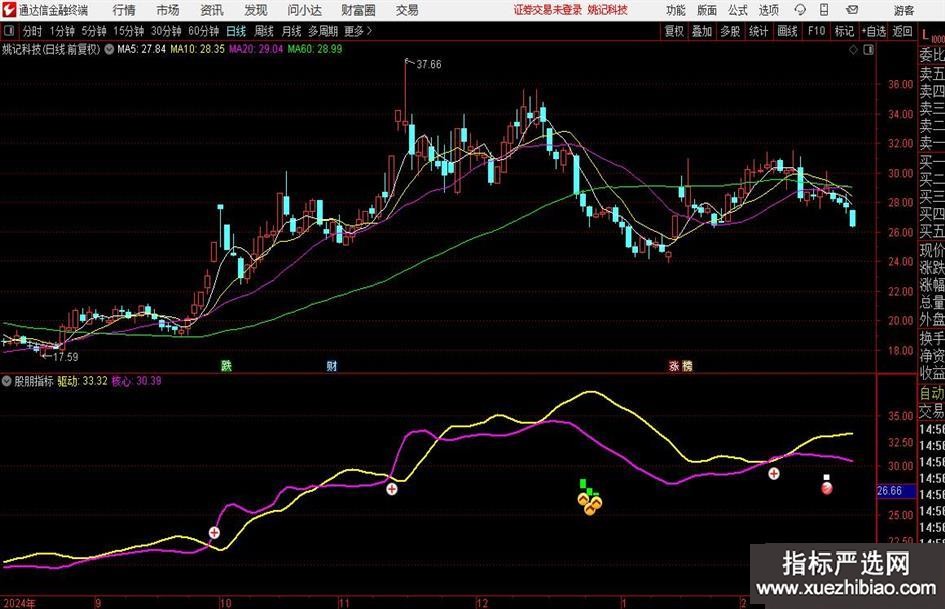Click the diamond icon atop the chart

coord(853,50)
